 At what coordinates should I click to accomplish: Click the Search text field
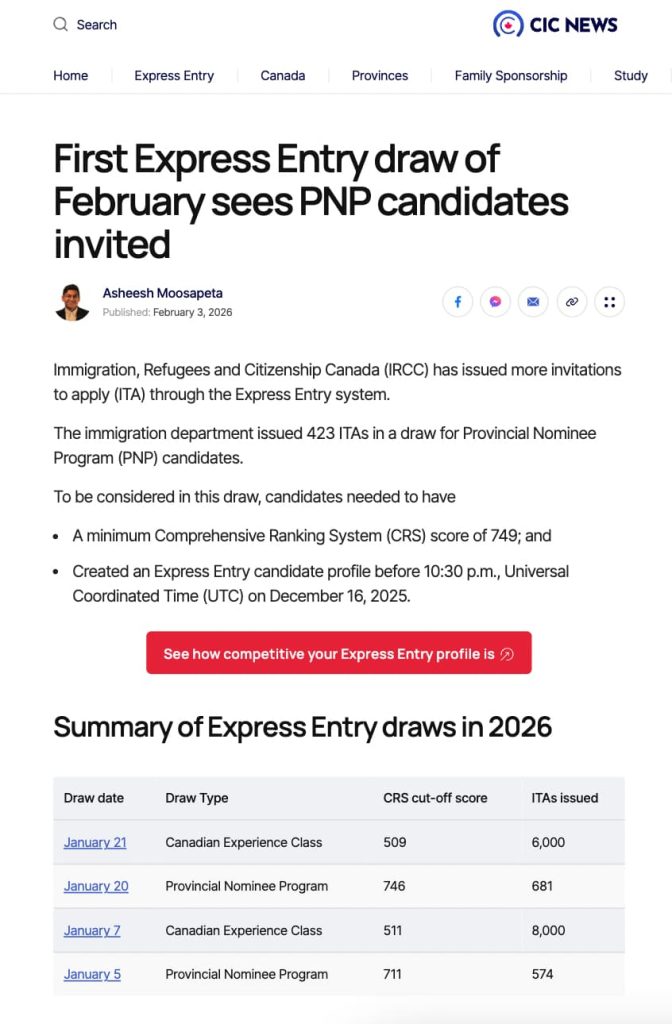(97, 25)
